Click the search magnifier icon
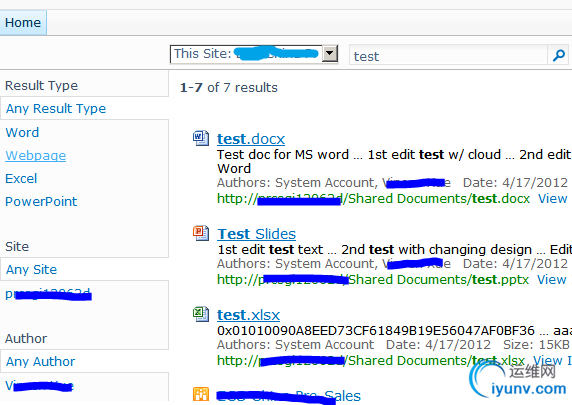 tap(559, 55)
